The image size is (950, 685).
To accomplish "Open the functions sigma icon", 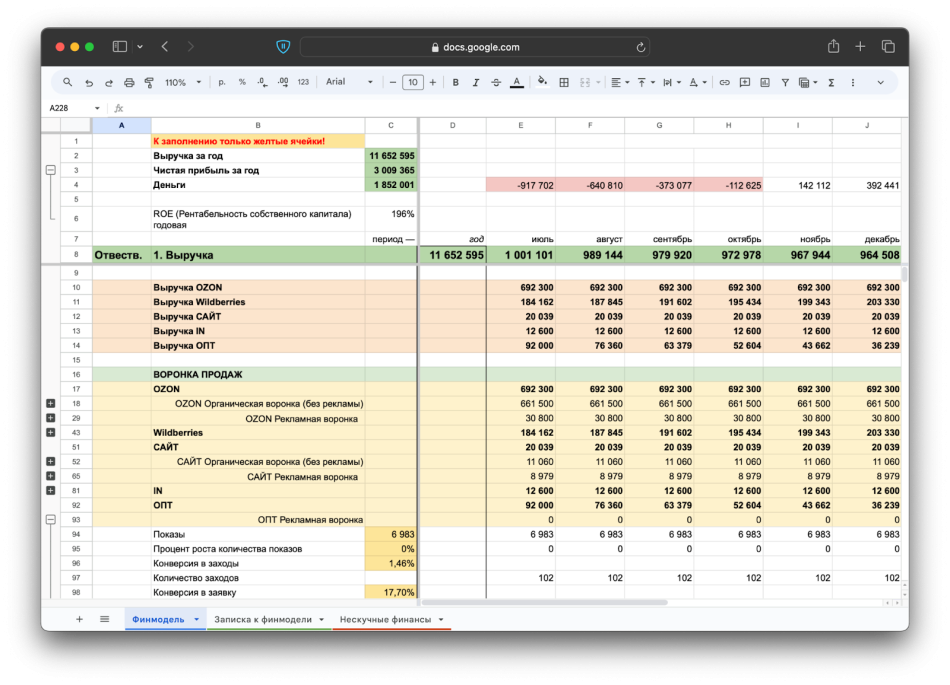I will tap(831, 82).
